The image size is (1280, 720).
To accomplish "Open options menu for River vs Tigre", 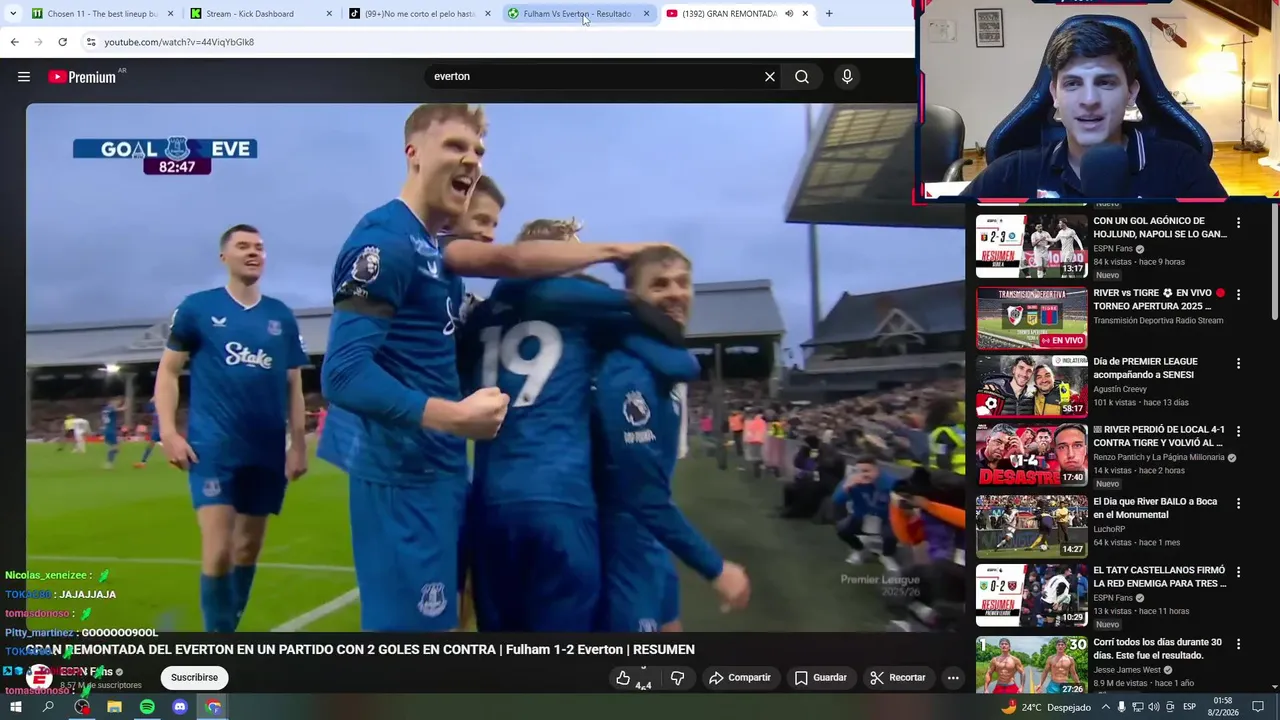I will tap(1238, 295).
